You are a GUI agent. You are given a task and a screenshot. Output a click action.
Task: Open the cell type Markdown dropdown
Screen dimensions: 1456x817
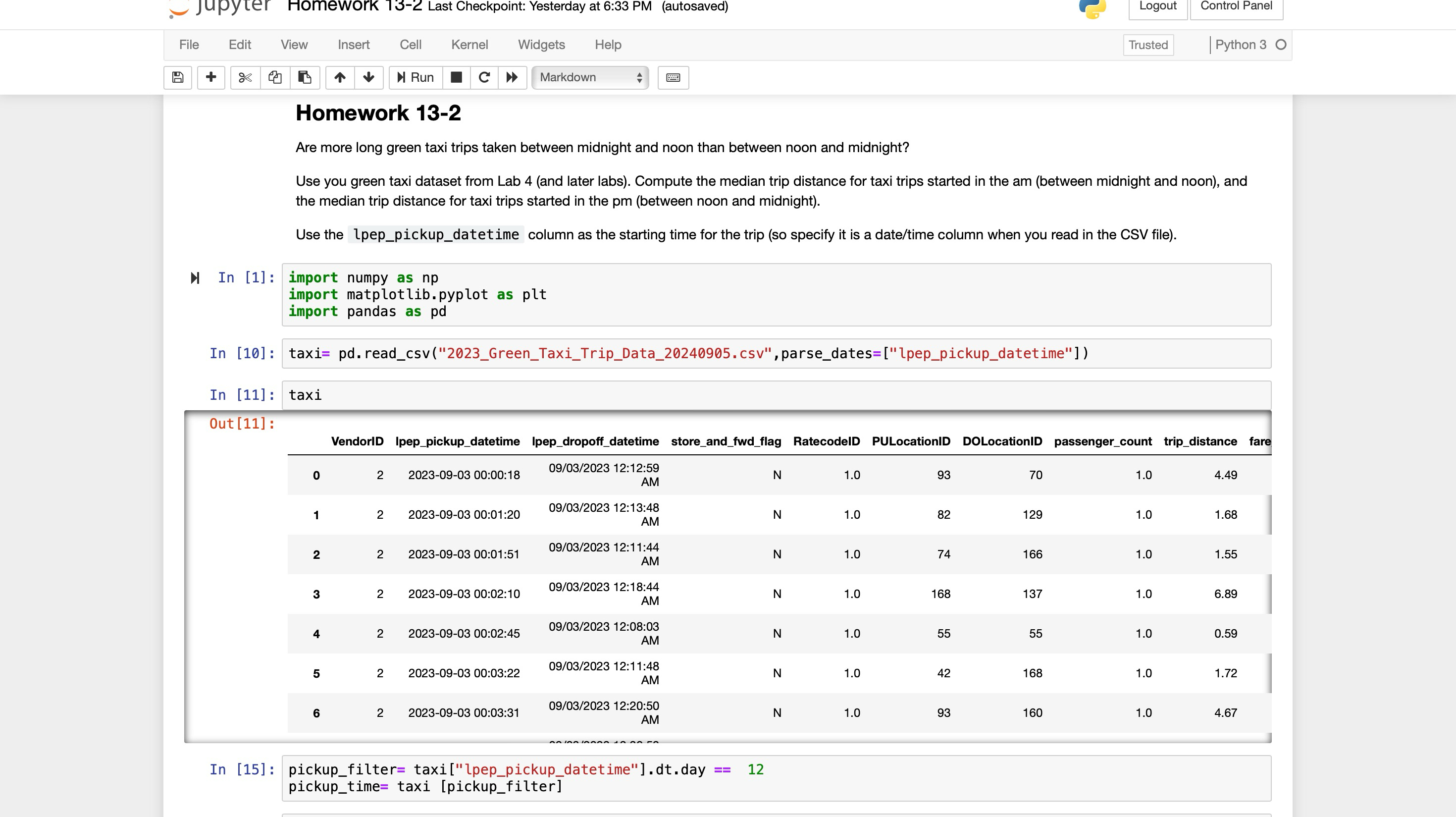pos(590,77)
